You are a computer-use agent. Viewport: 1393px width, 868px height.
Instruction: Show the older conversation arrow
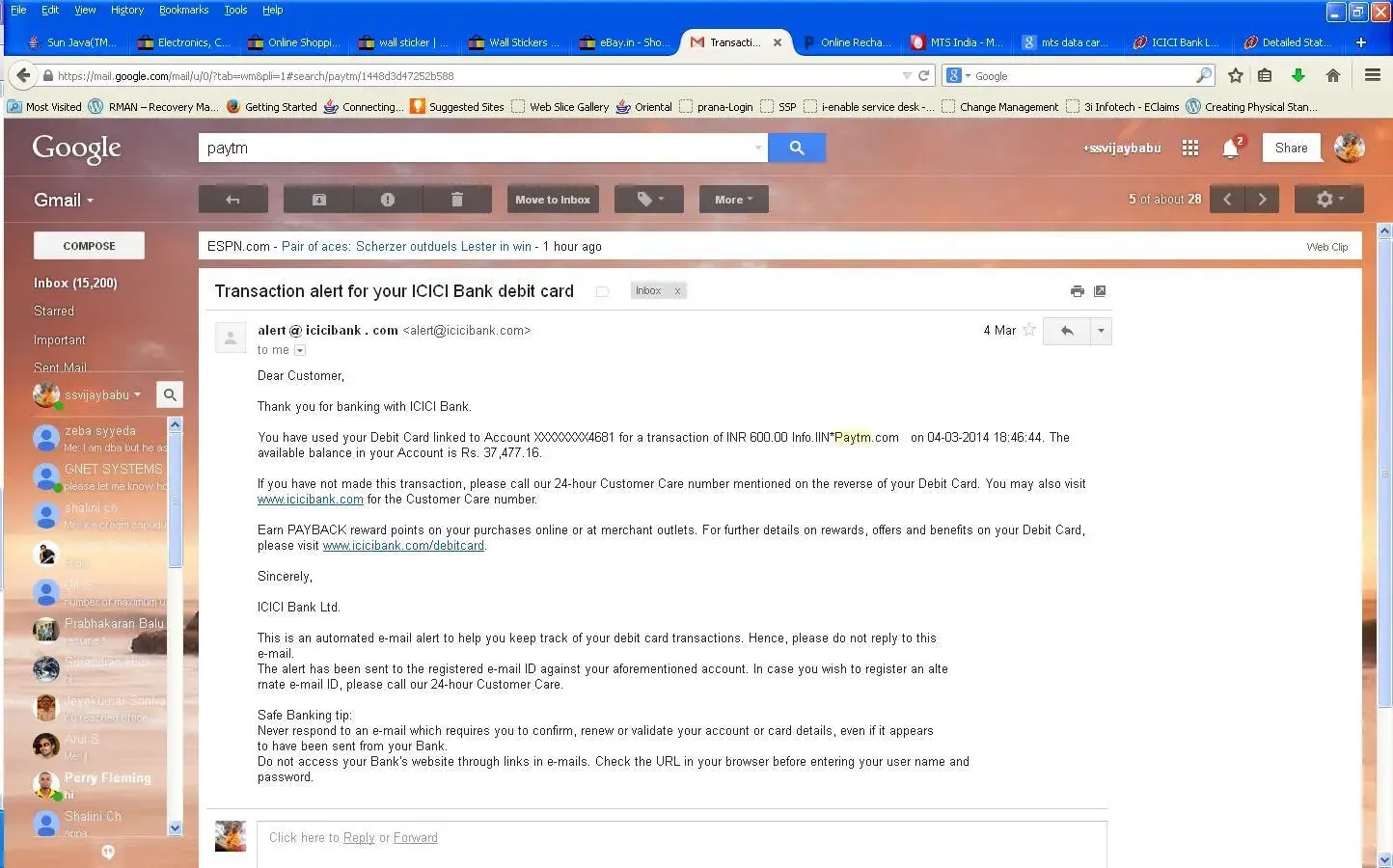click(1262, 200)
